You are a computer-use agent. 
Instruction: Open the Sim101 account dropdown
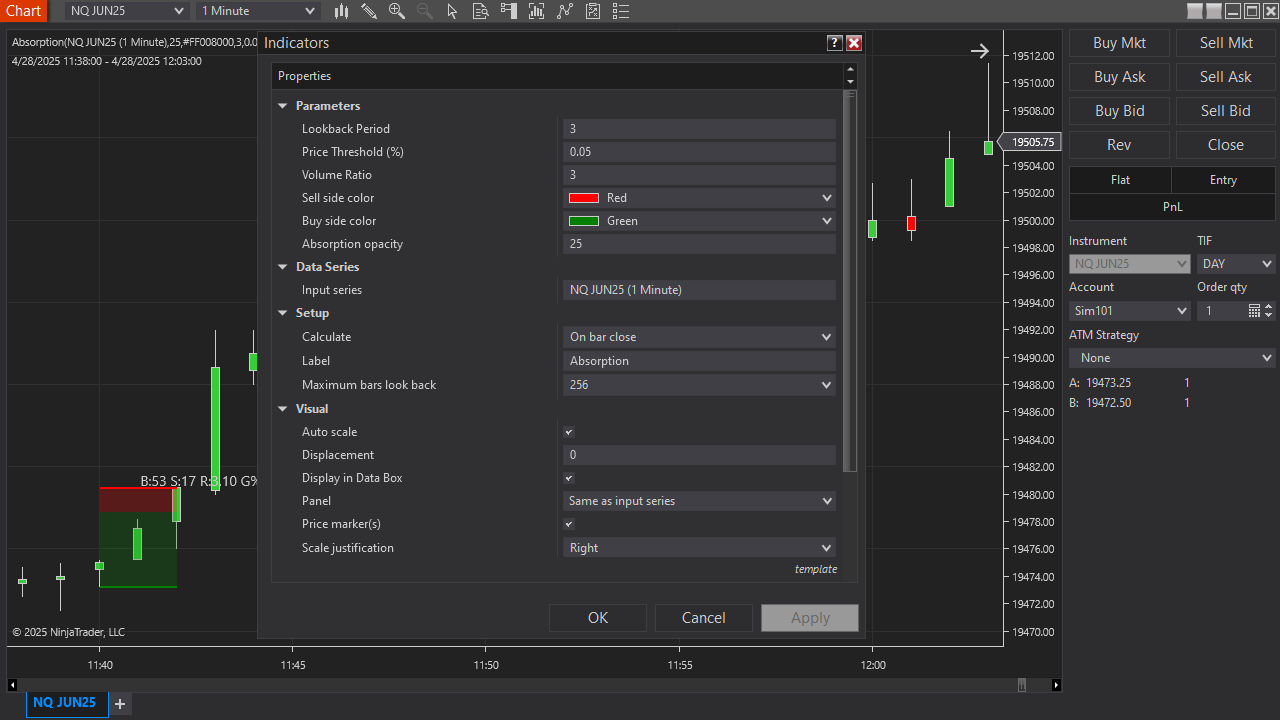pos(1130,311)
